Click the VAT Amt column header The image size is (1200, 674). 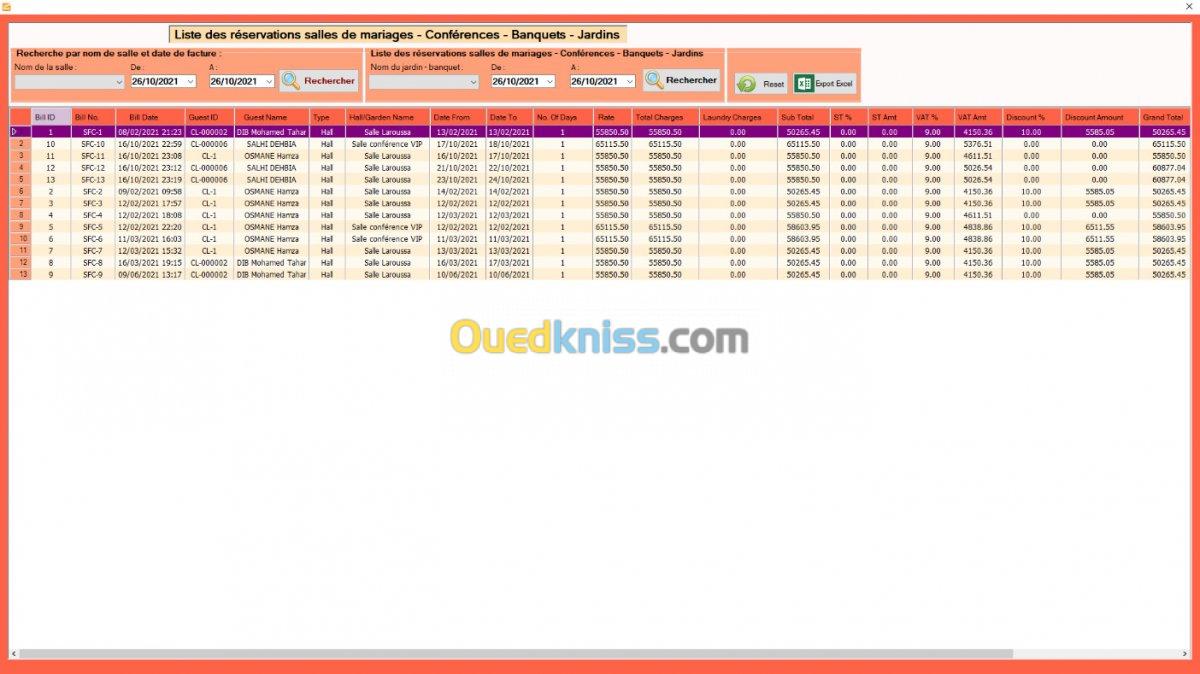977,117
